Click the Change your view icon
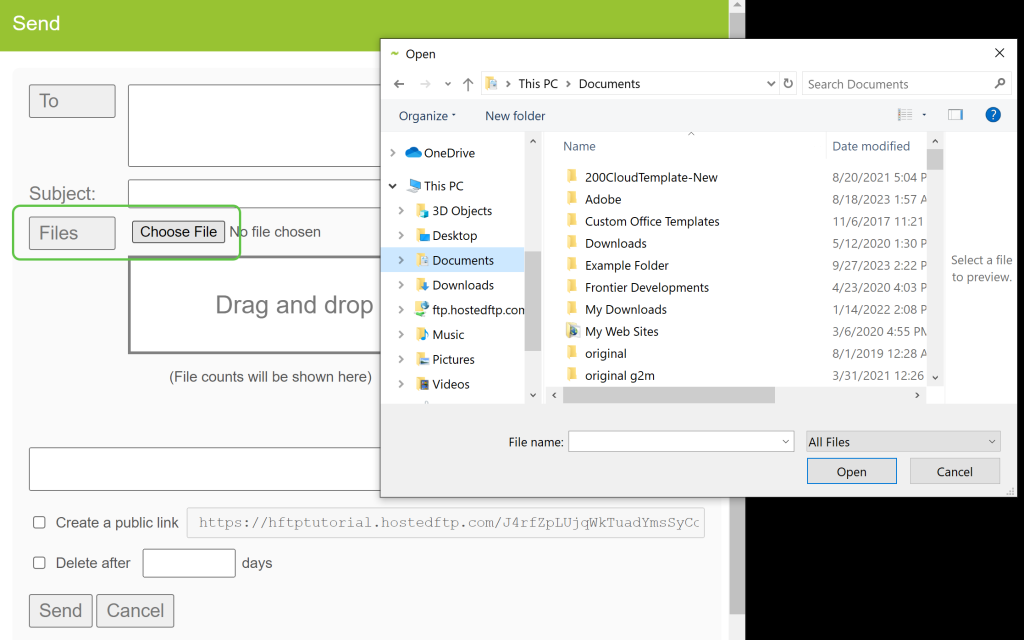 (905, 115)
